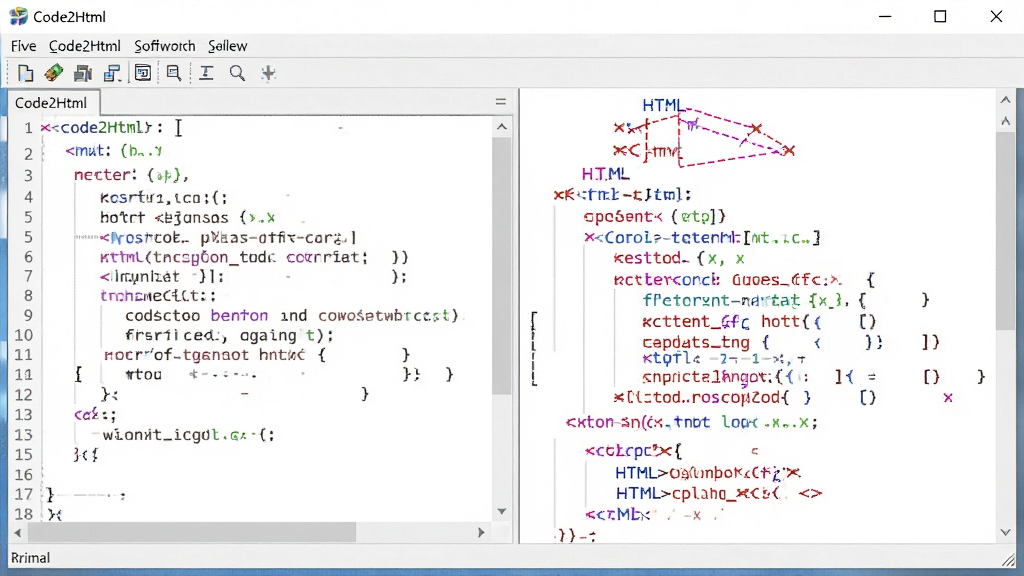This screenshot has width=1024, height=576.
Task: Click the preview pane scroll-down arrow
Action: click(x=1006, y=532)
